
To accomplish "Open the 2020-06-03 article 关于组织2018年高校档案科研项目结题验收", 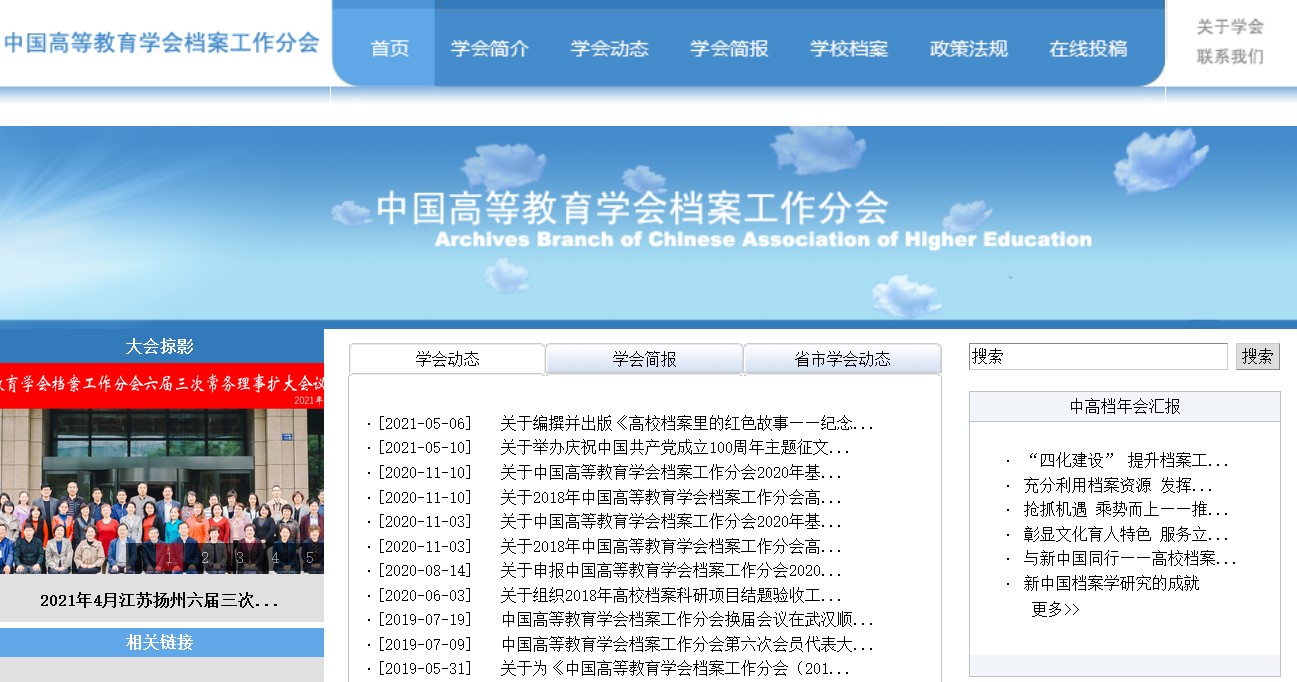I will pyautogui.click(x=671, y=596).
